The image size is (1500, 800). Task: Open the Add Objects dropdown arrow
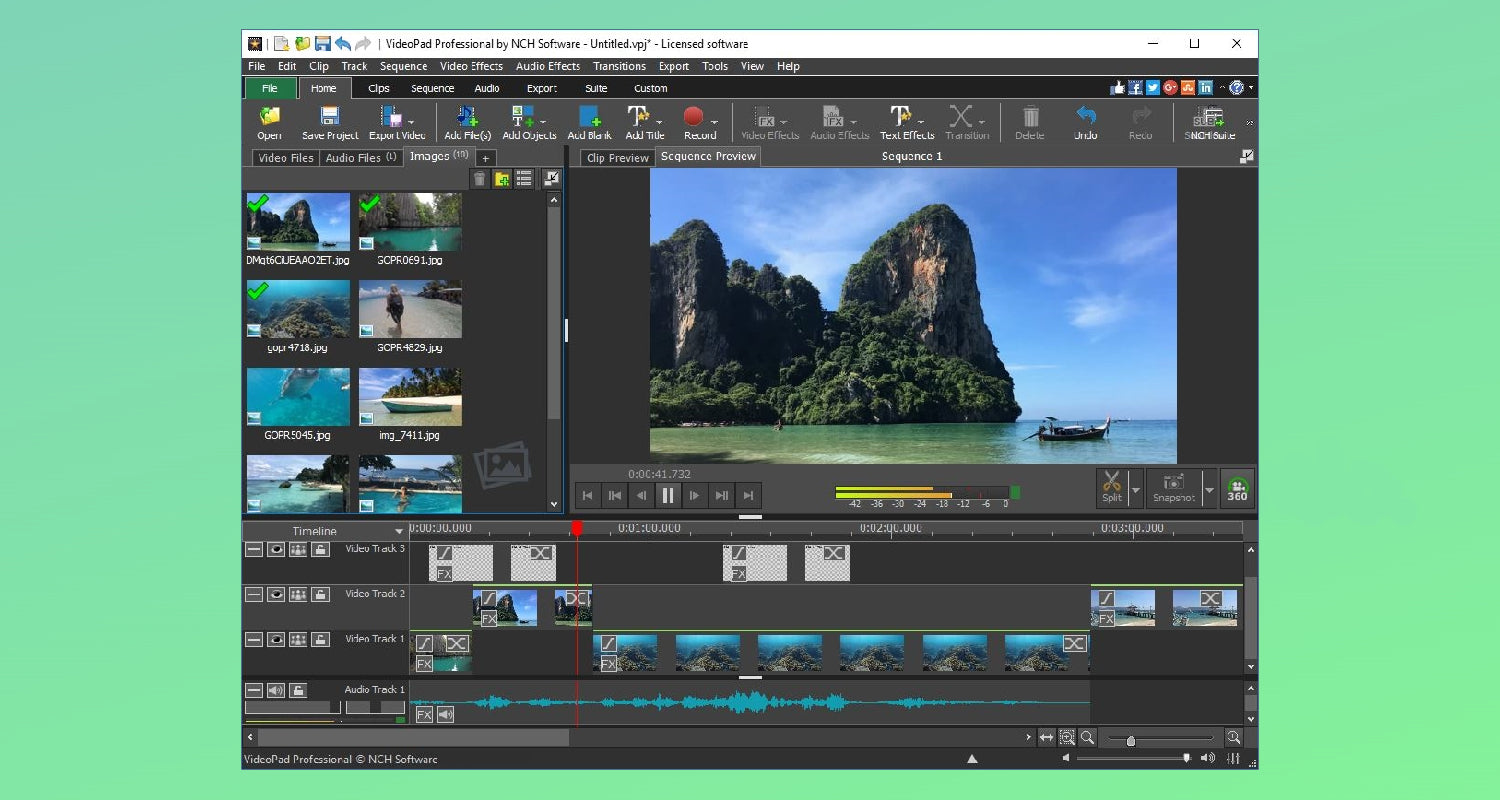tap(542, 122)
